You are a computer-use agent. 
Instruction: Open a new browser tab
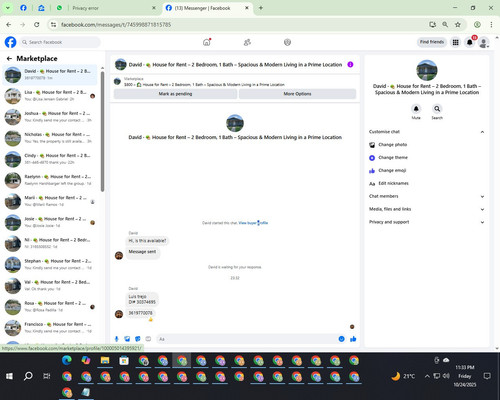tap(261, 8)
